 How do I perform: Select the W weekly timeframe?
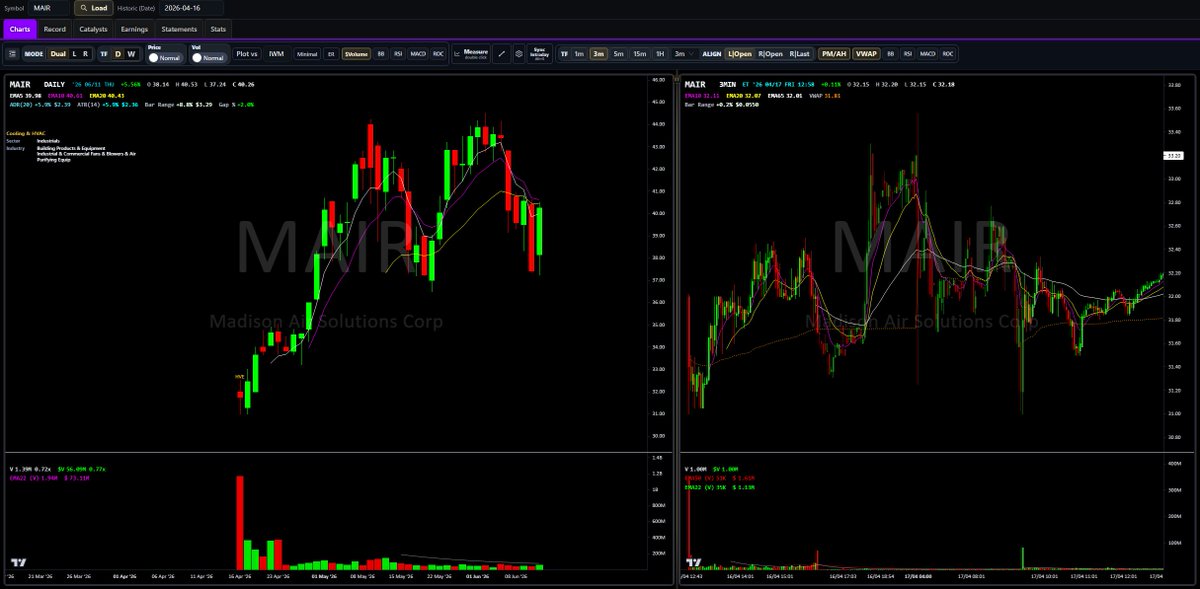point(131,54)
